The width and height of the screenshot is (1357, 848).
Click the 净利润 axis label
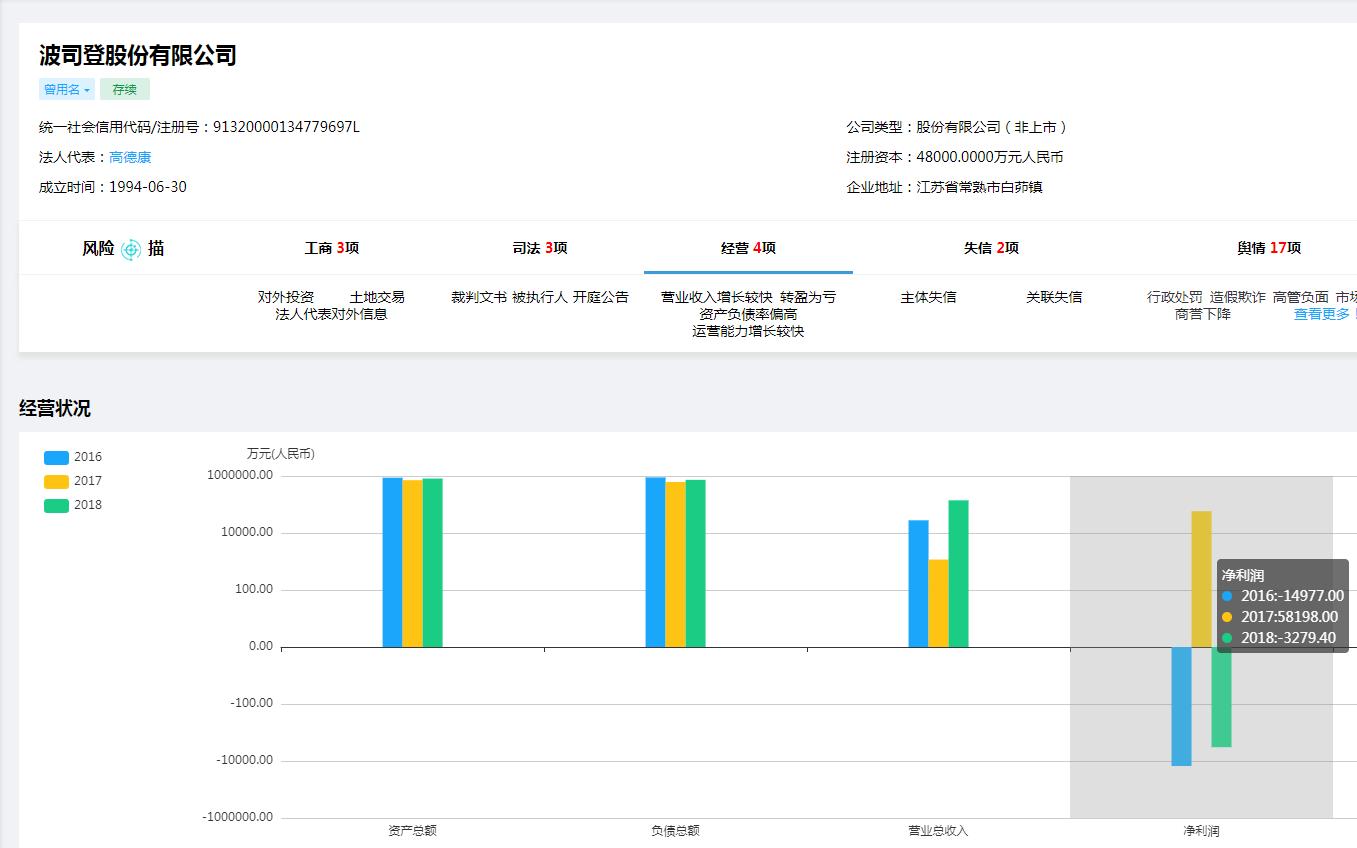pos(1201,831)
